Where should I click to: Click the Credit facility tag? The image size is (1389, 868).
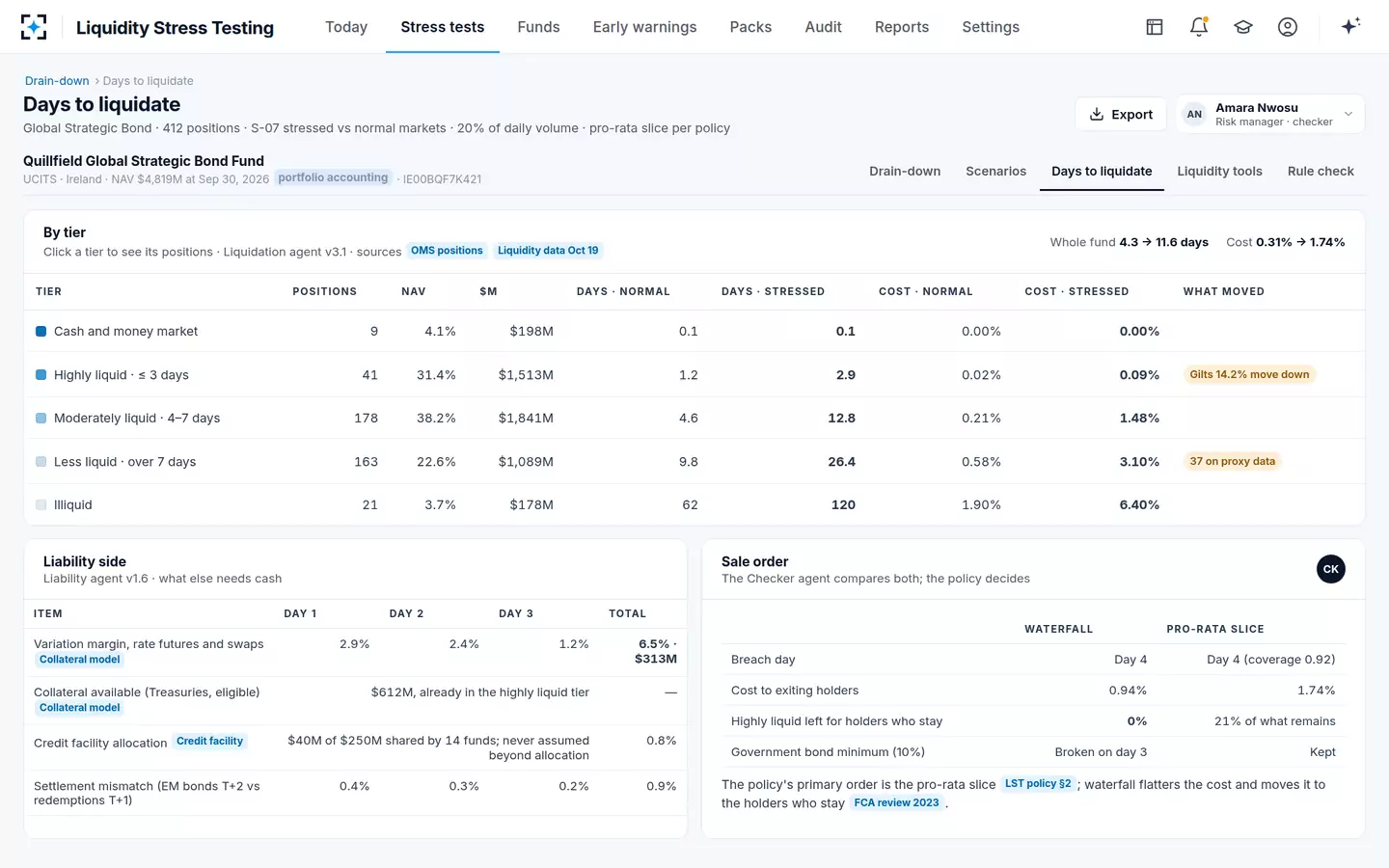209,742
